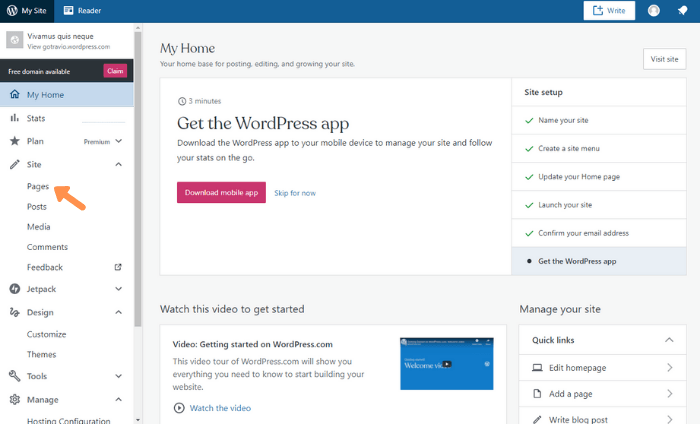Select My Home in sidebar
This screenshot has height=425, width=700.
pos(67,95)
